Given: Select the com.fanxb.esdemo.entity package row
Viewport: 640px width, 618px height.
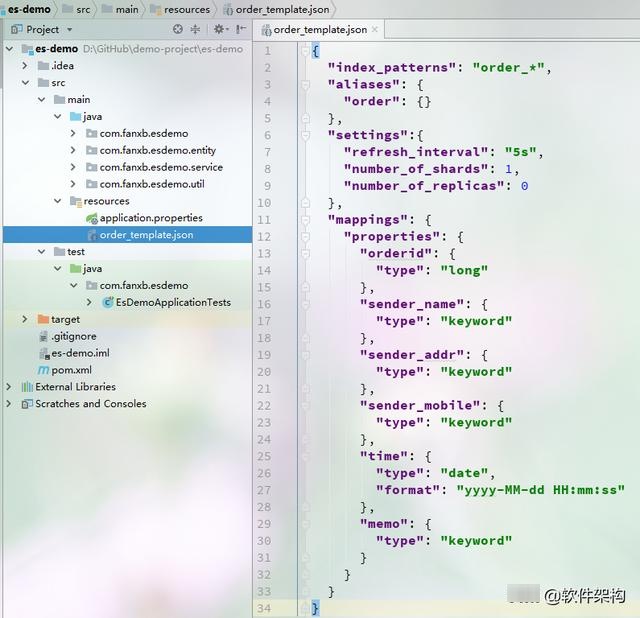Looking at the screenshot, I should (x=127, y=151).
